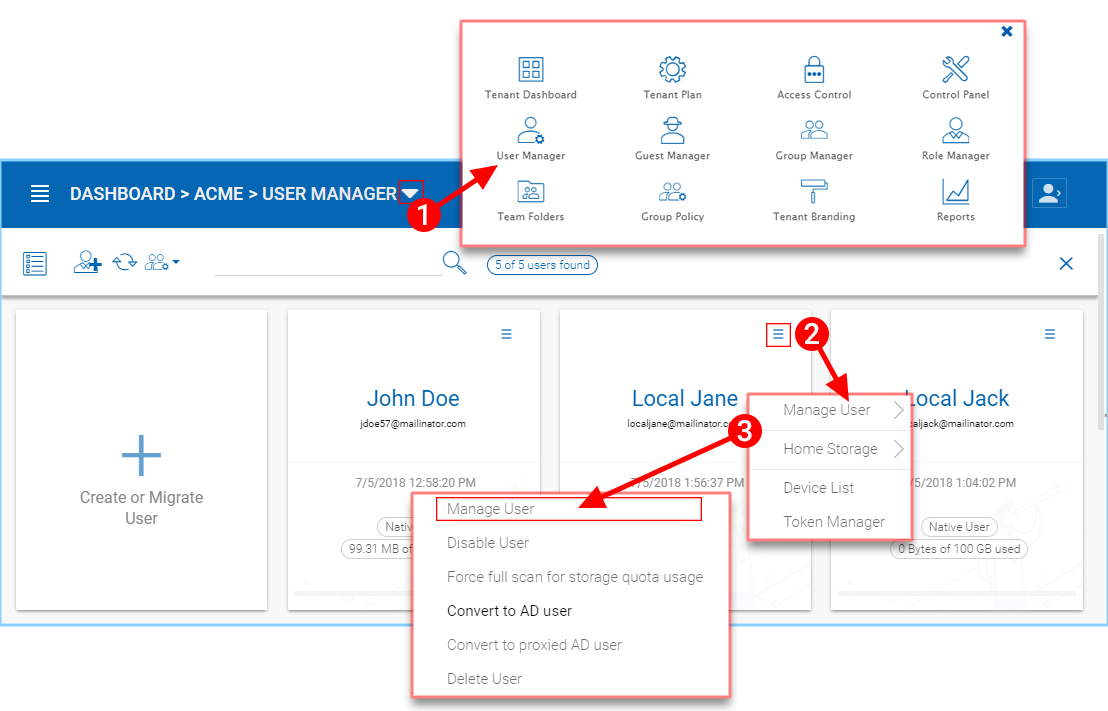Screen dimensions: 1108x711
Task: Open Team Folders
Action: tap(530, 200)
